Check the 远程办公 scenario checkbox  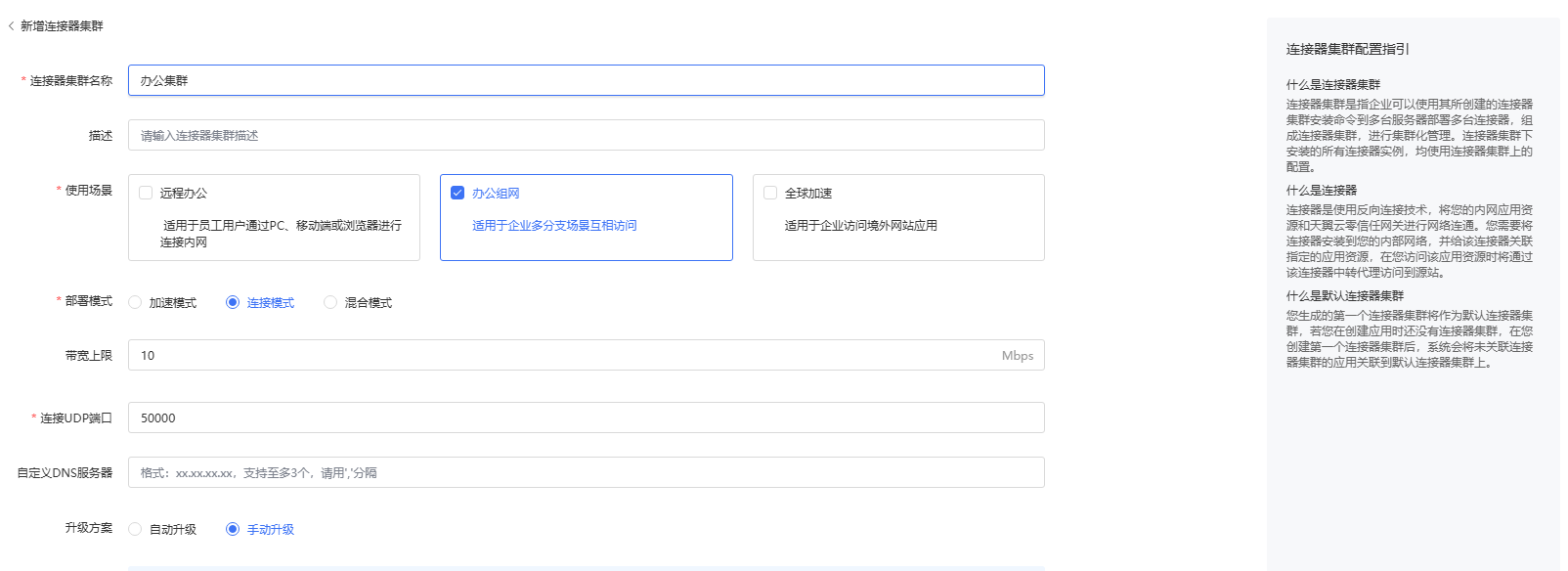(146, 193)
